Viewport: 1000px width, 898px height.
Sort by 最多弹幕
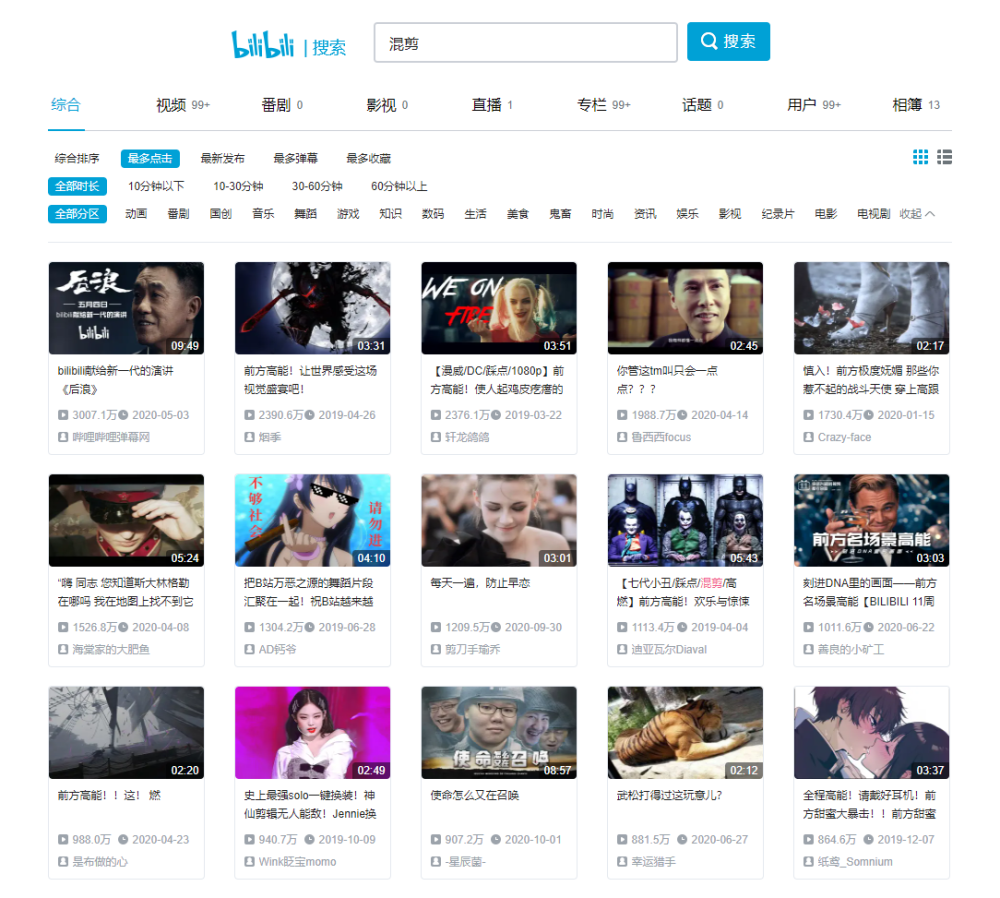pos(296,158)
